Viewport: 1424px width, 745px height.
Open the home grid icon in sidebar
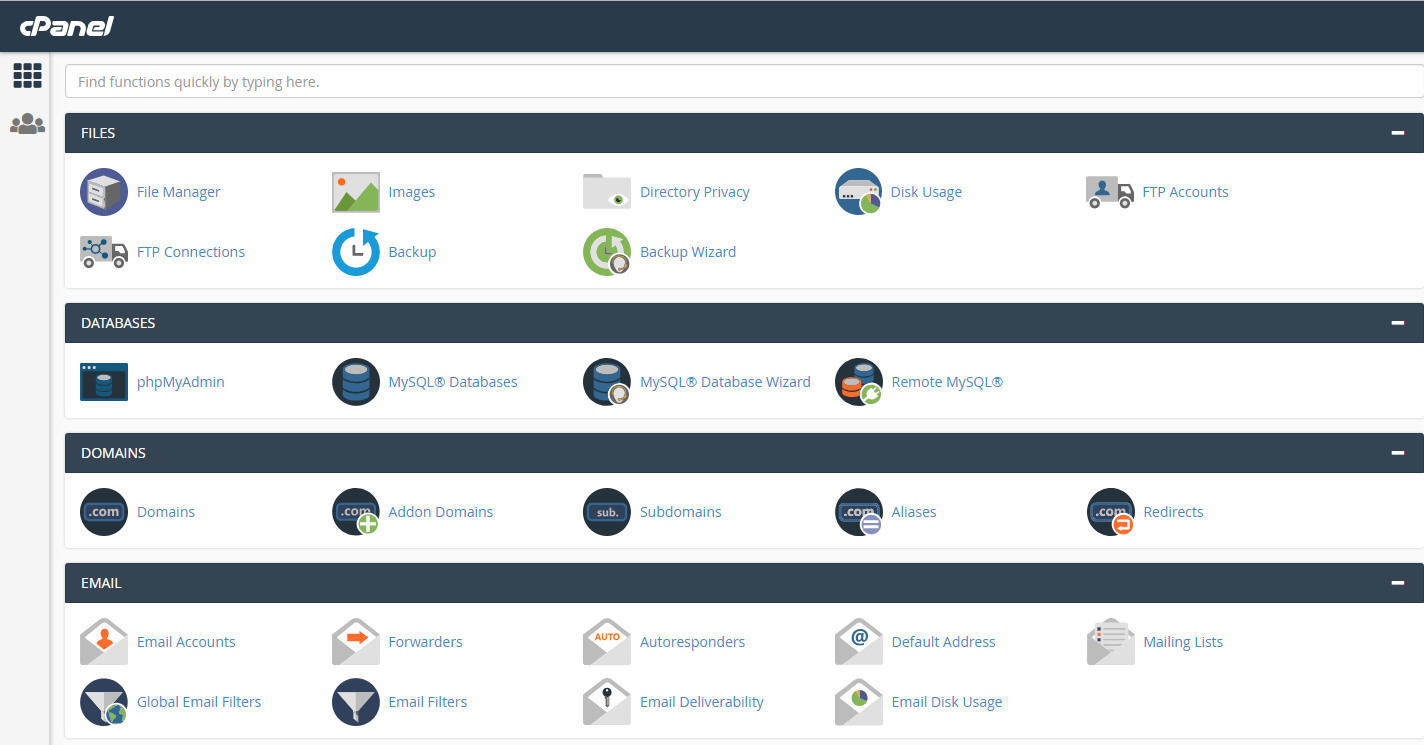click(27, 75)
